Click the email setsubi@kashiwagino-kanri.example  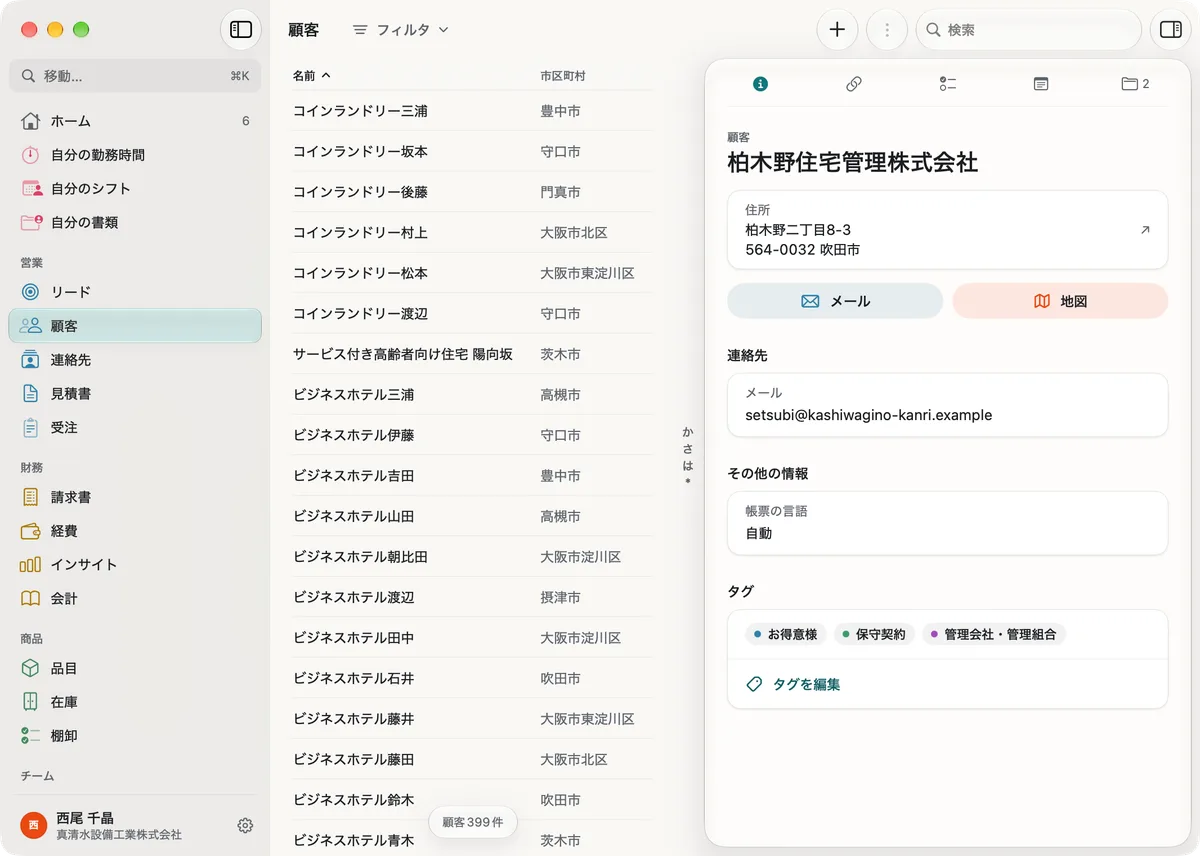pos(869,415)
